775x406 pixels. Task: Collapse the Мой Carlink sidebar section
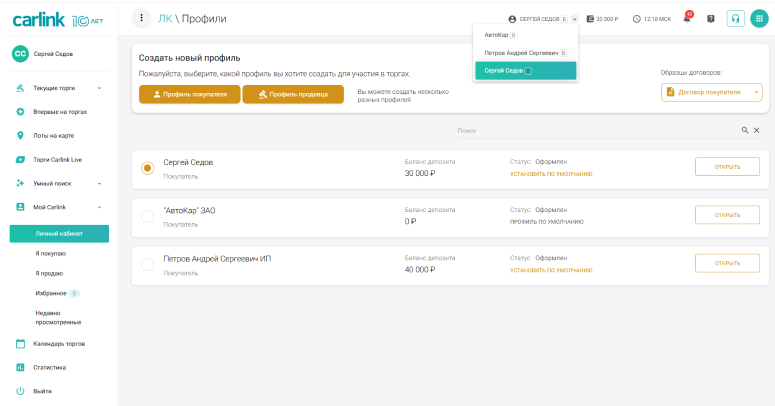(99, 207)
